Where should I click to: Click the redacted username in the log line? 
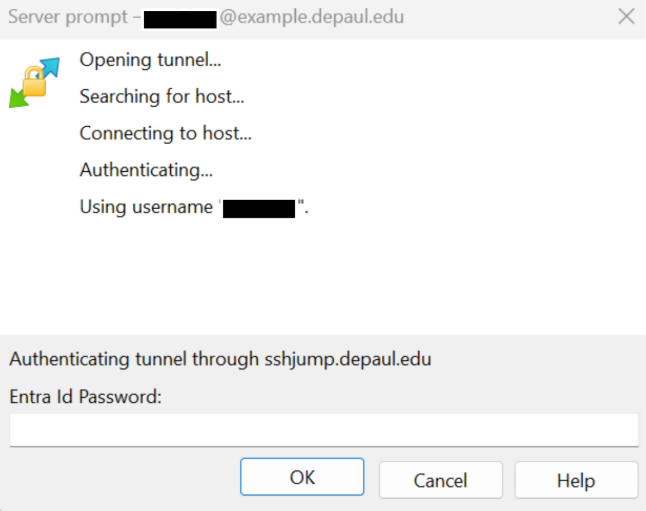(x=259, y=208)
